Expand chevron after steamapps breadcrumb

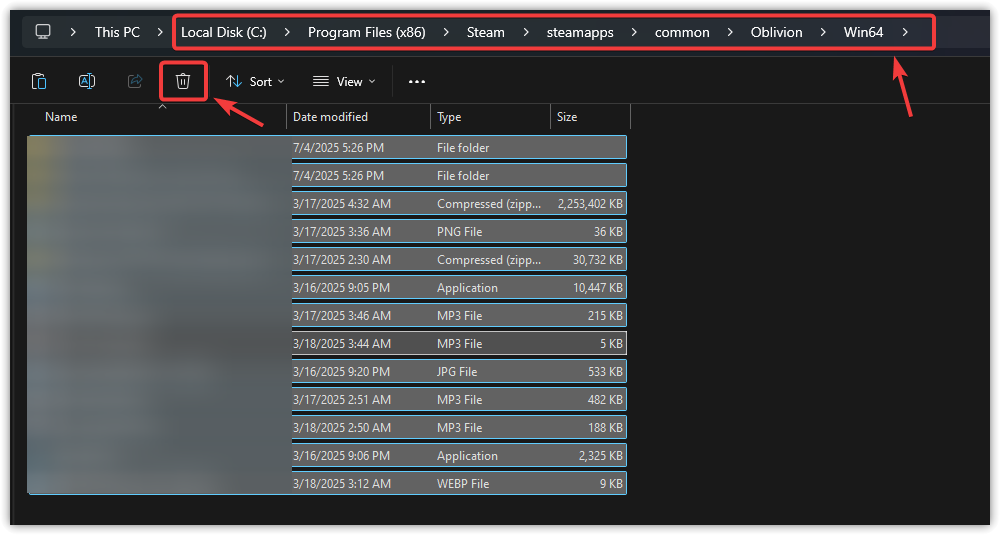coord(634,32)
